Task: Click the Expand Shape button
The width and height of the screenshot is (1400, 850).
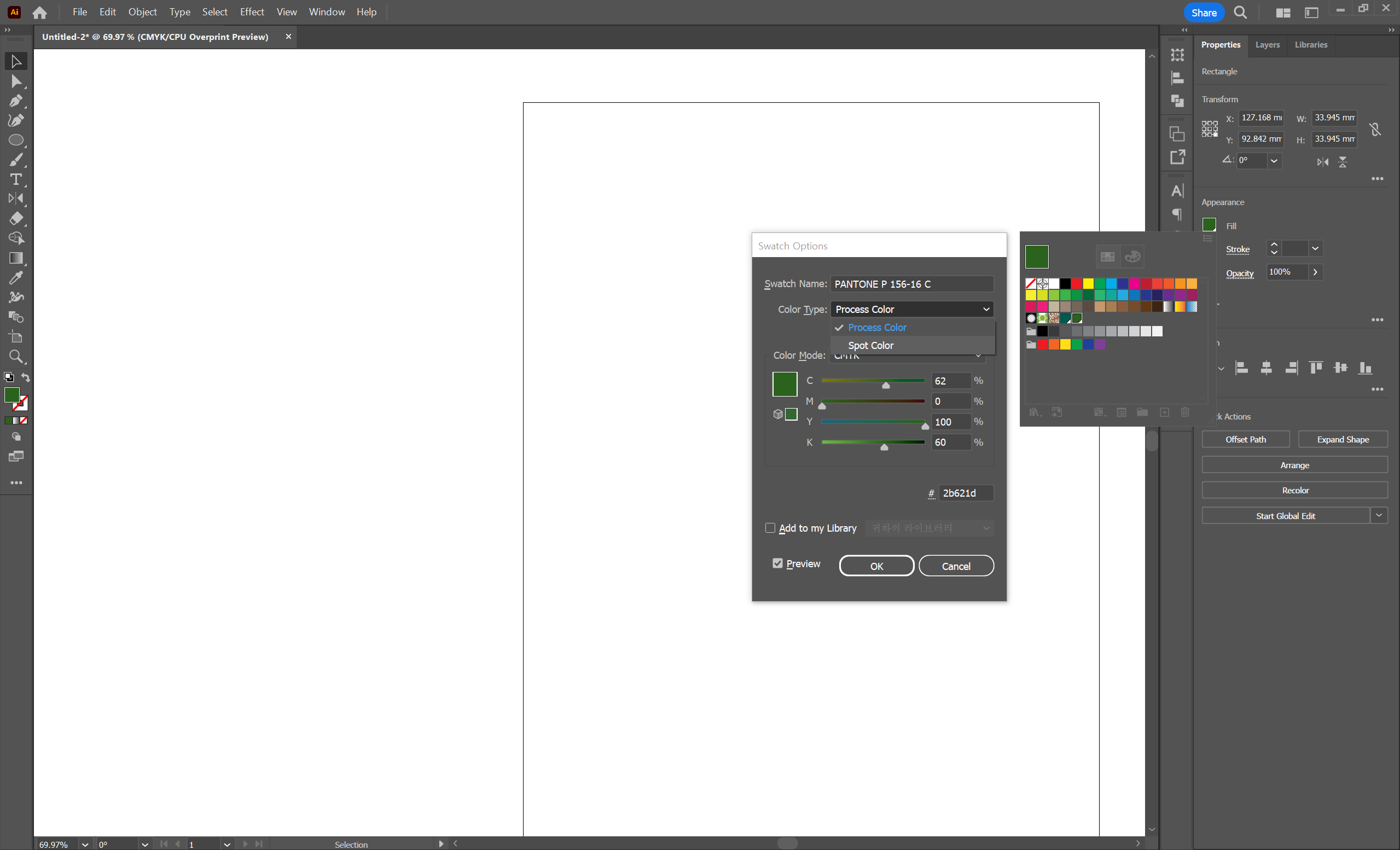Action: point(1343,439)
